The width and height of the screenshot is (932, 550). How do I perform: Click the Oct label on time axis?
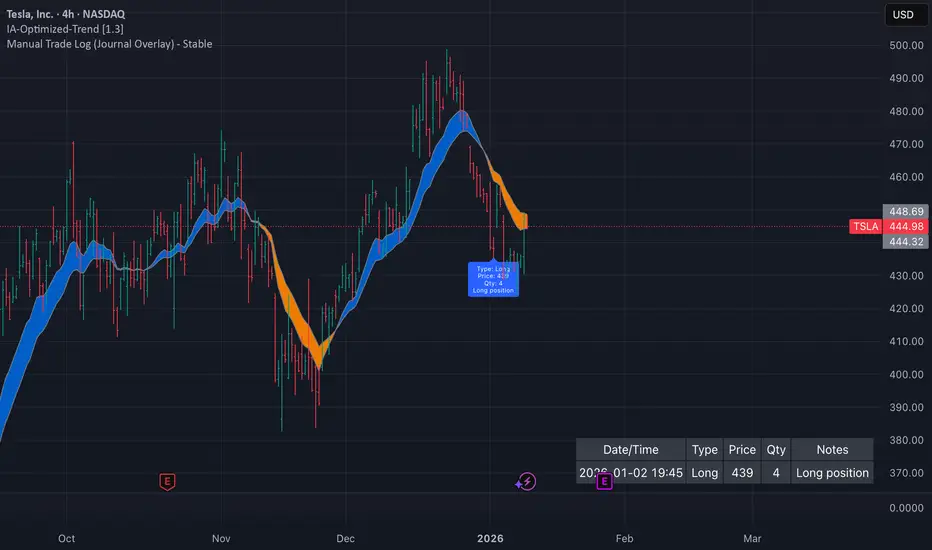tap(67, 538)
